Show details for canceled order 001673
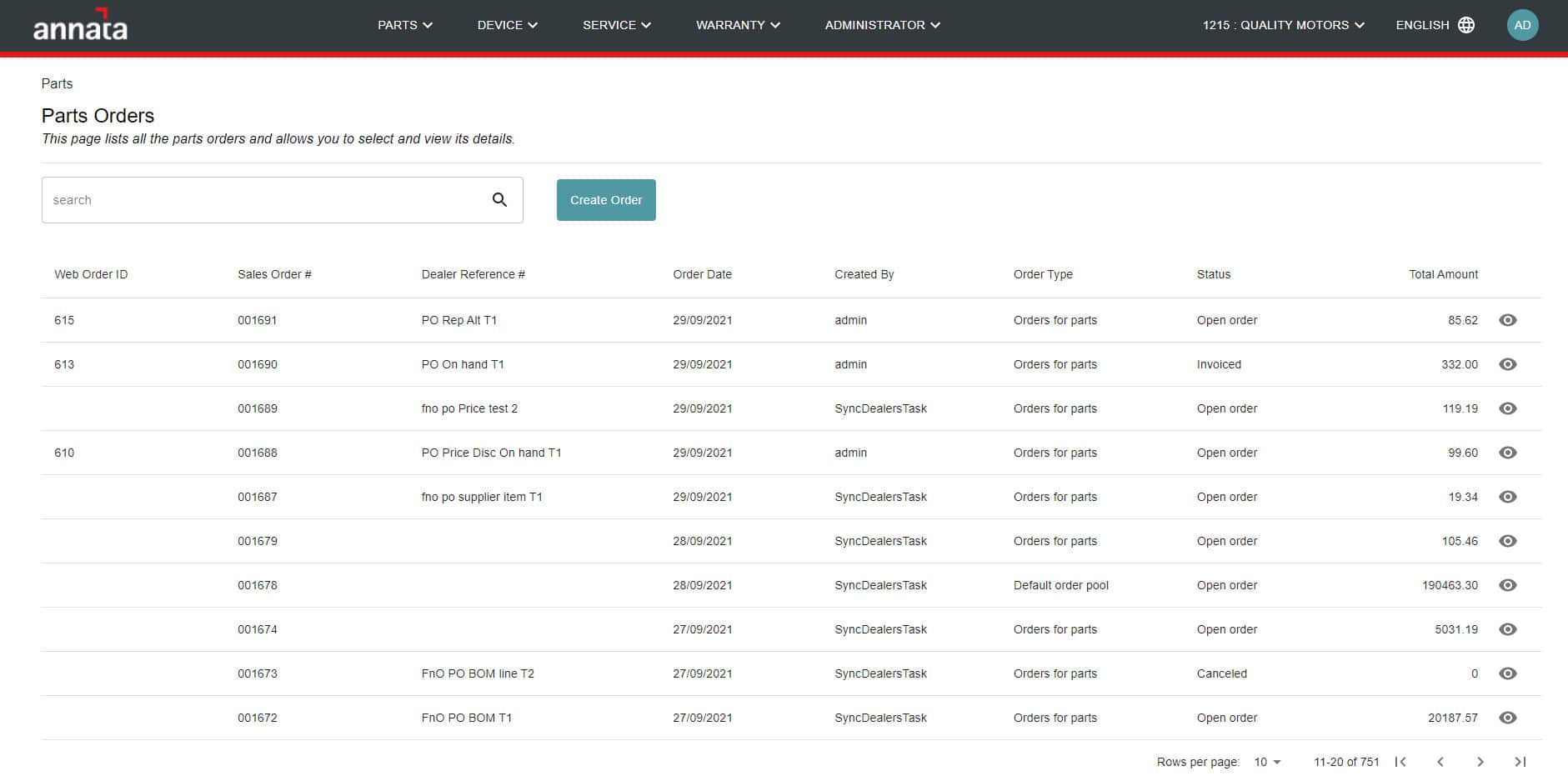The height and width of the screenshot is (776, 1568). (x=1508, y=673)
